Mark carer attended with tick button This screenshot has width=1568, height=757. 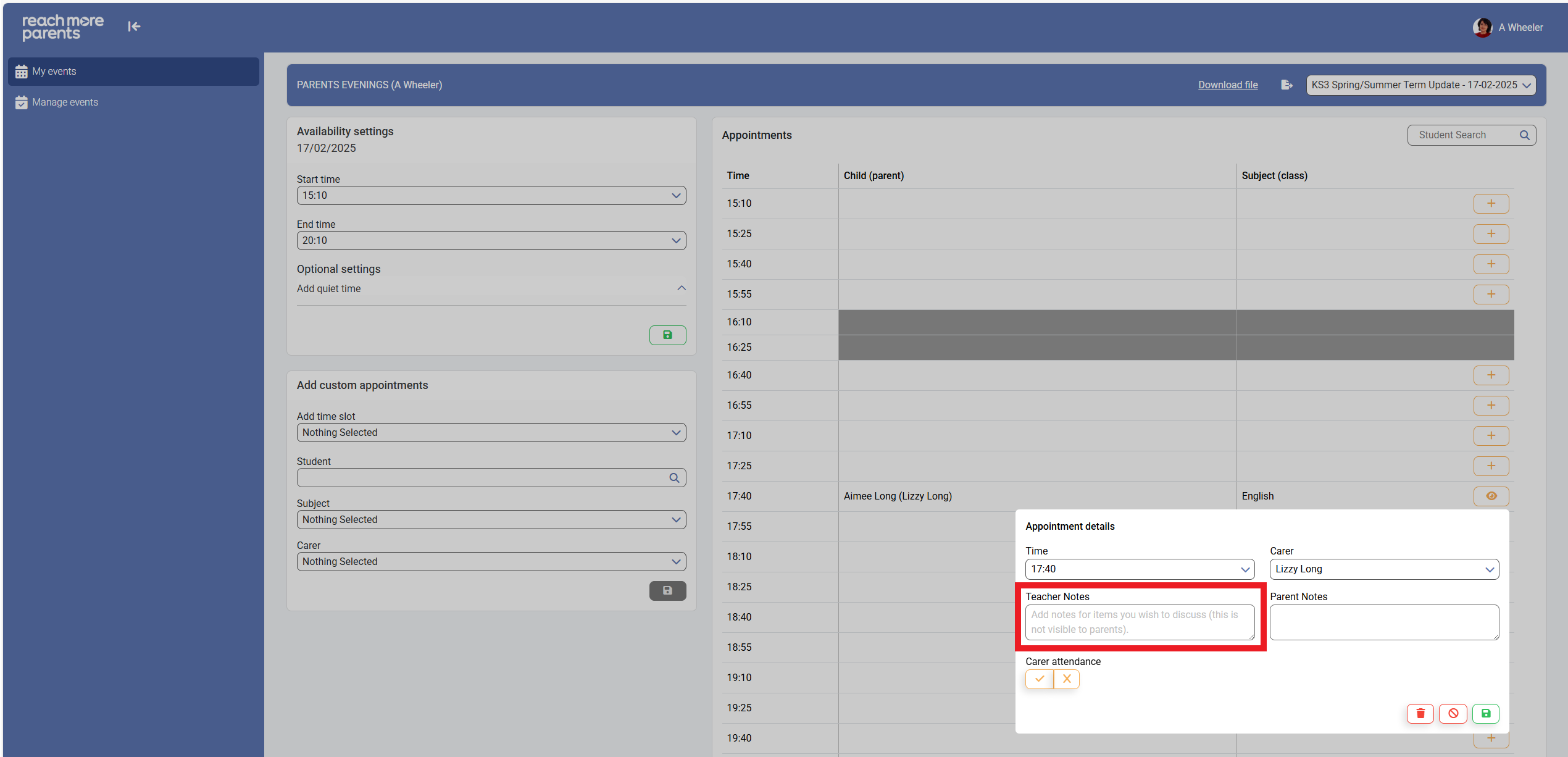1040,679
